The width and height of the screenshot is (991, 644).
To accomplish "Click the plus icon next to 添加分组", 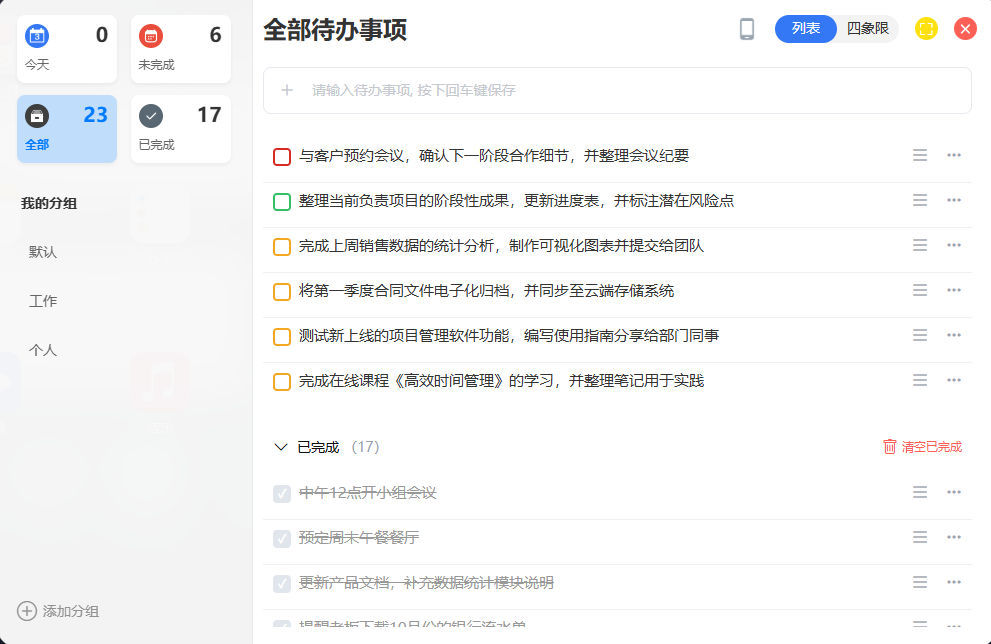I will (x=27, y=611).
